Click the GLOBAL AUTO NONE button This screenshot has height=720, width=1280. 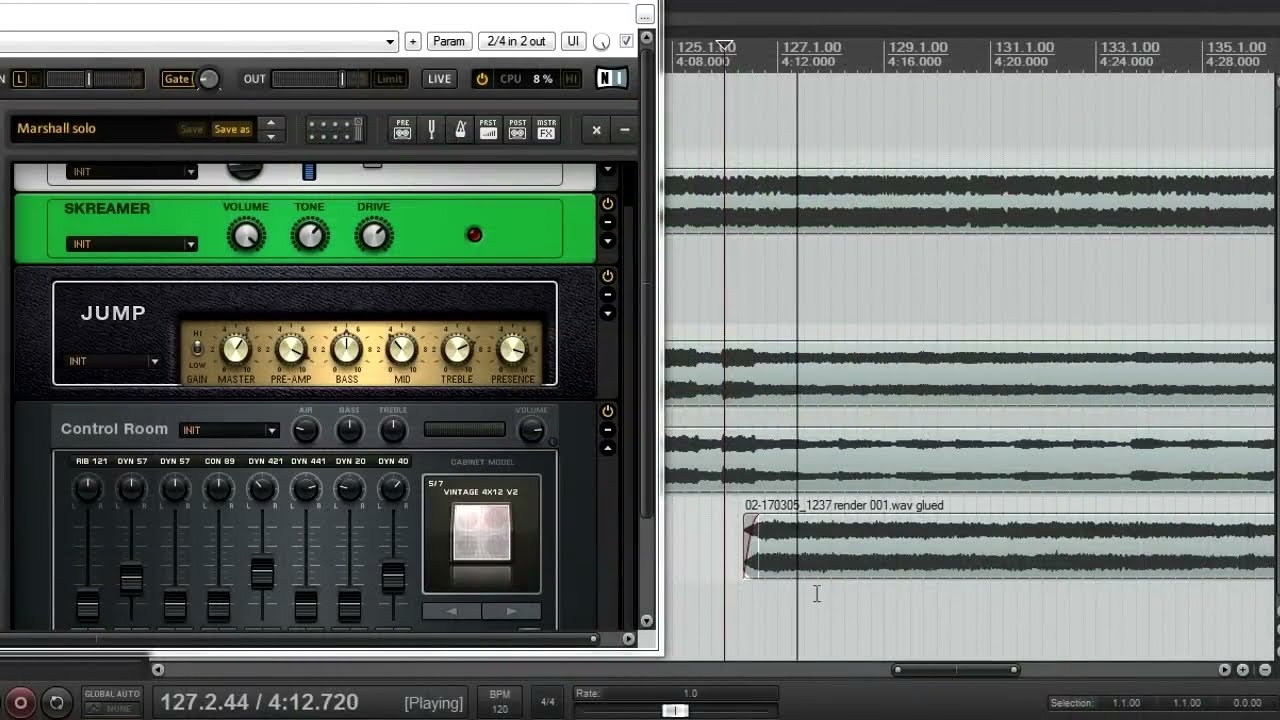coord(112,701)
